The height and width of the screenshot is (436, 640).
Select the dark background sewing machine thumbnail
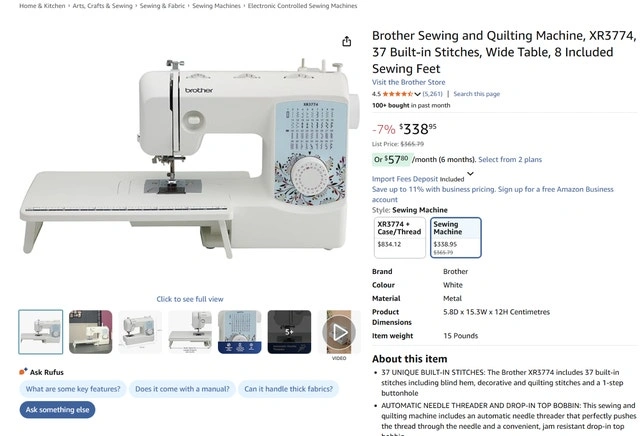point(90,331)
